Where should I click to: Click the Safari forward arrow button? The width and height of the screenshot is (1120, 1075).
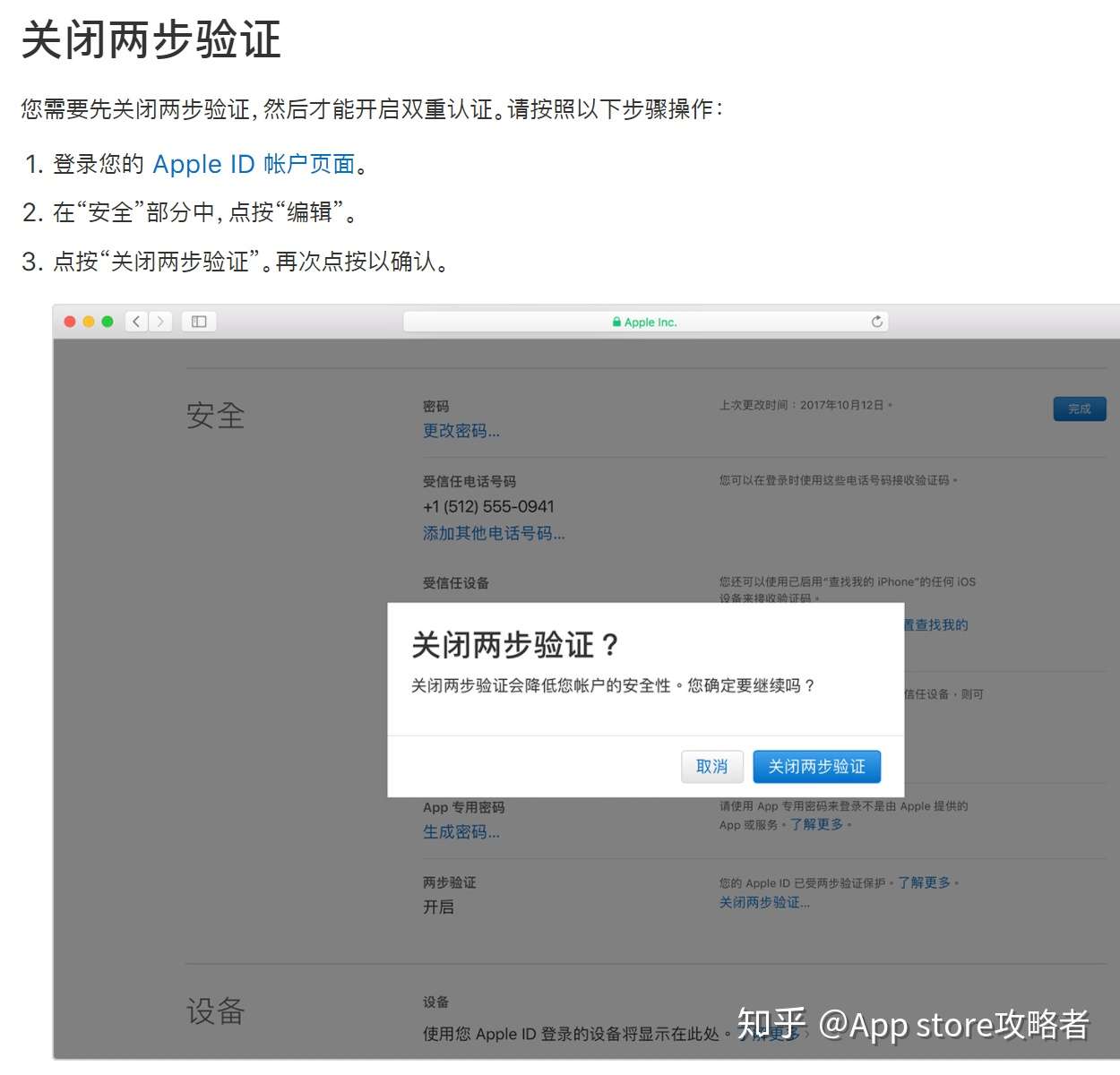click(x=160, y=322)
